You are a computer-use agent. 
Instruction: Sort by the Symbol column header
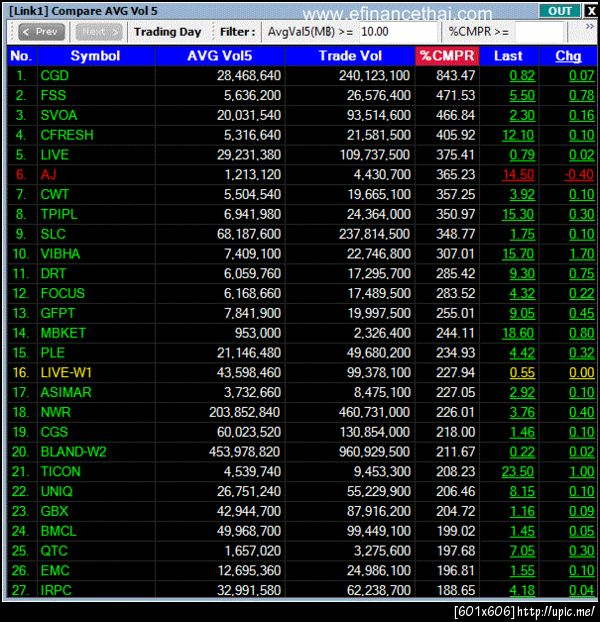(x=96, y=56)
